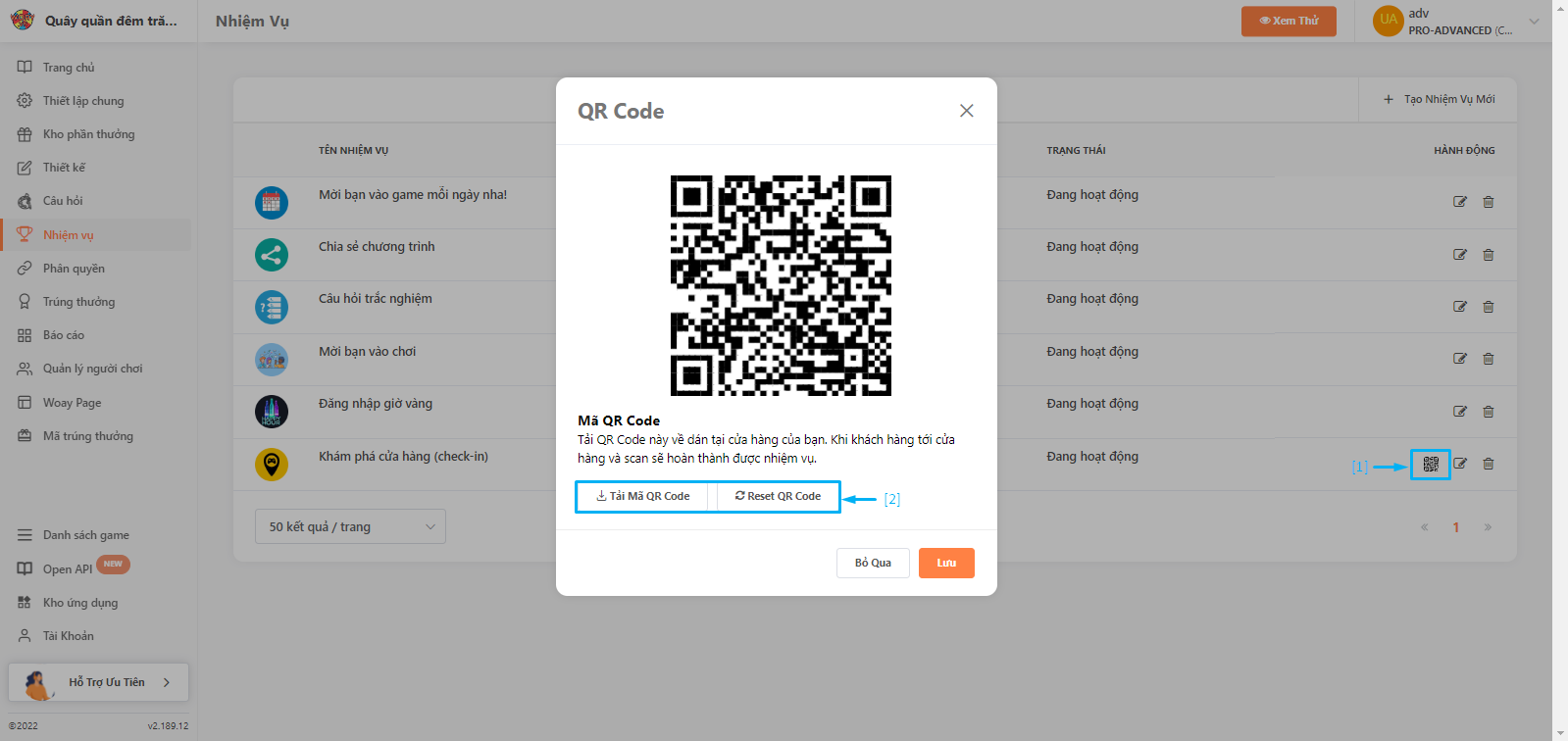Viewport: 1568px width, 741px height.
Task: Click edit icon for daily invite task
Action: pyautogui.click(x=1459, y=202)
